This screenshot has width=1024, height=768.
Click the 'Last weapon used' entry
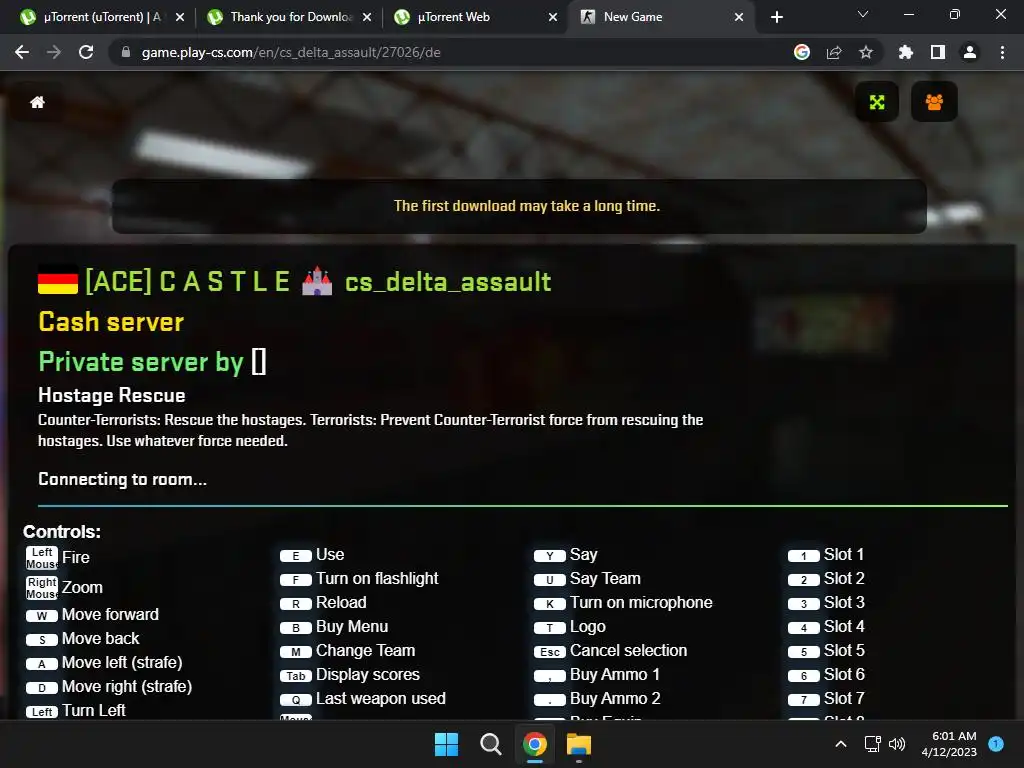click(362, 699)
